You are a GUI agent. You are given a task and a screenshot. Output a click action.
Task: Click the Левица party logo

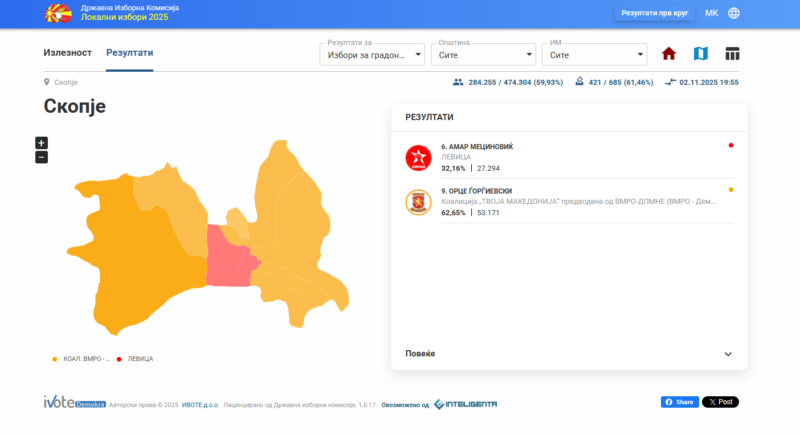click(x=416, y=157)
